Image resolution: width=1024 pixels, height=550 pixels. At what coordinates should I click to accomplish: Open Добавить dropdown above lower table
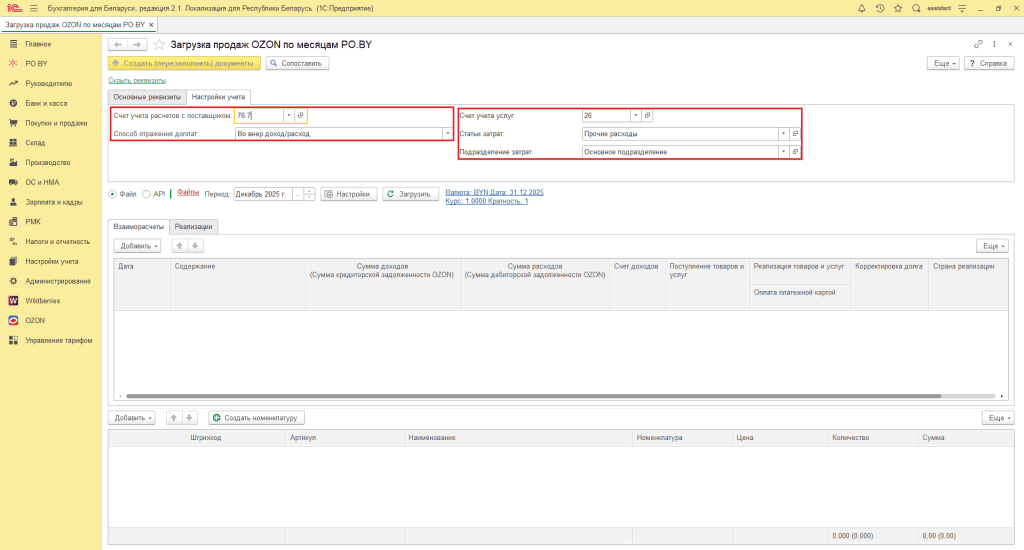tap(131, 417)
